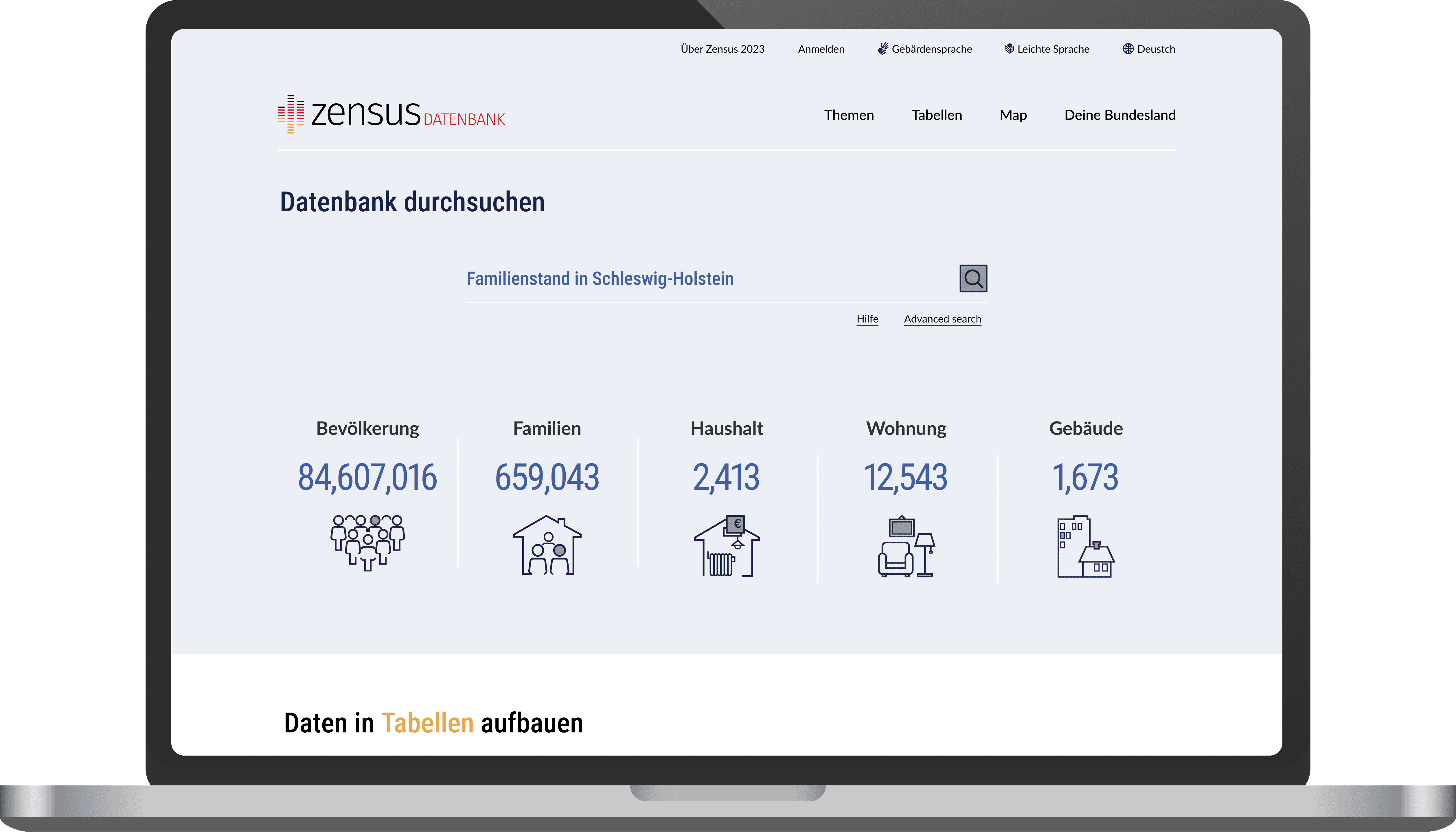Click the Datenbank durchsuchen heading
This screenshot has width=1456, height=832.
412,202
